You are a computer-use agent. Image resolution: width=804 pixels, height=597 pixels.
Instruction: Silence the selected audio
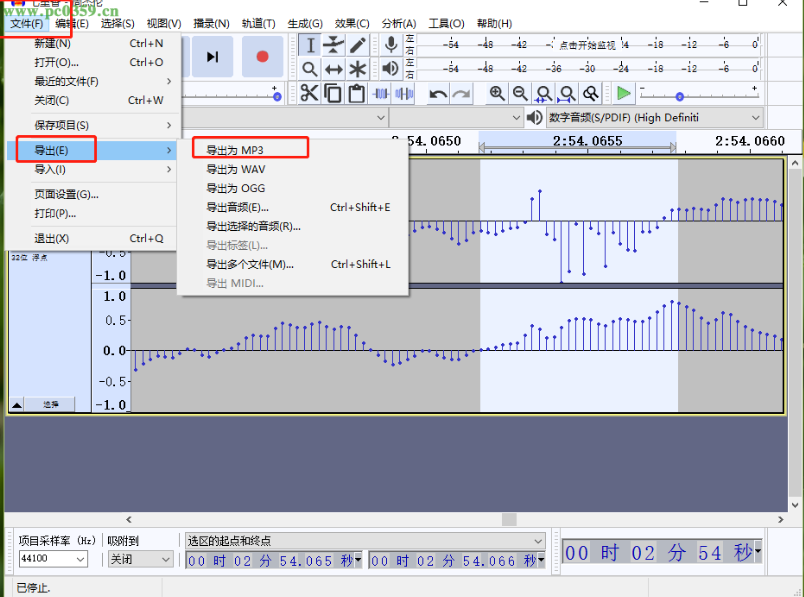404,94
